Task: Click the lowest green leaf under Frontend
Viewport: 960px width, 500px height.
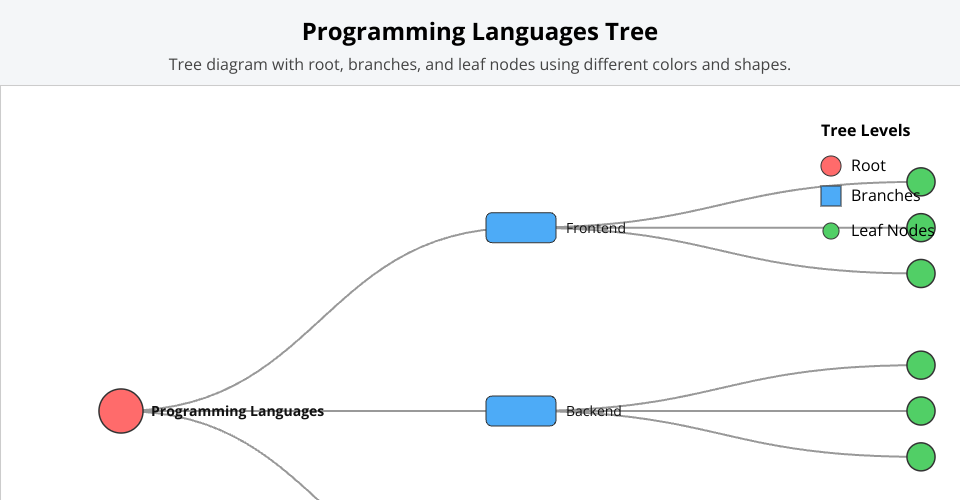Action: pyautogui.click(x=921, y=273)
